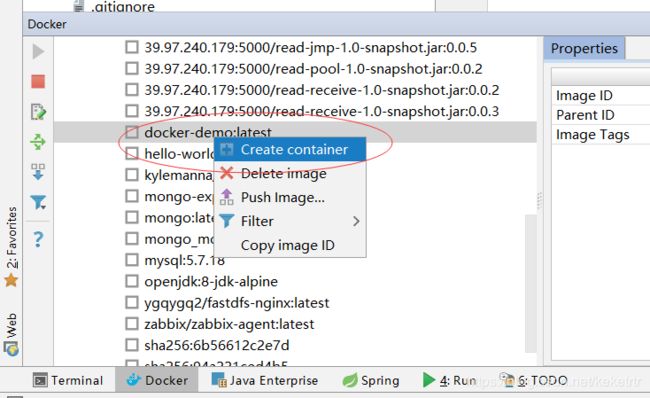Open the Java Enterprise tool window
Image resolution: width=650 pixels, height=398 pixels.
click(265, 380)
